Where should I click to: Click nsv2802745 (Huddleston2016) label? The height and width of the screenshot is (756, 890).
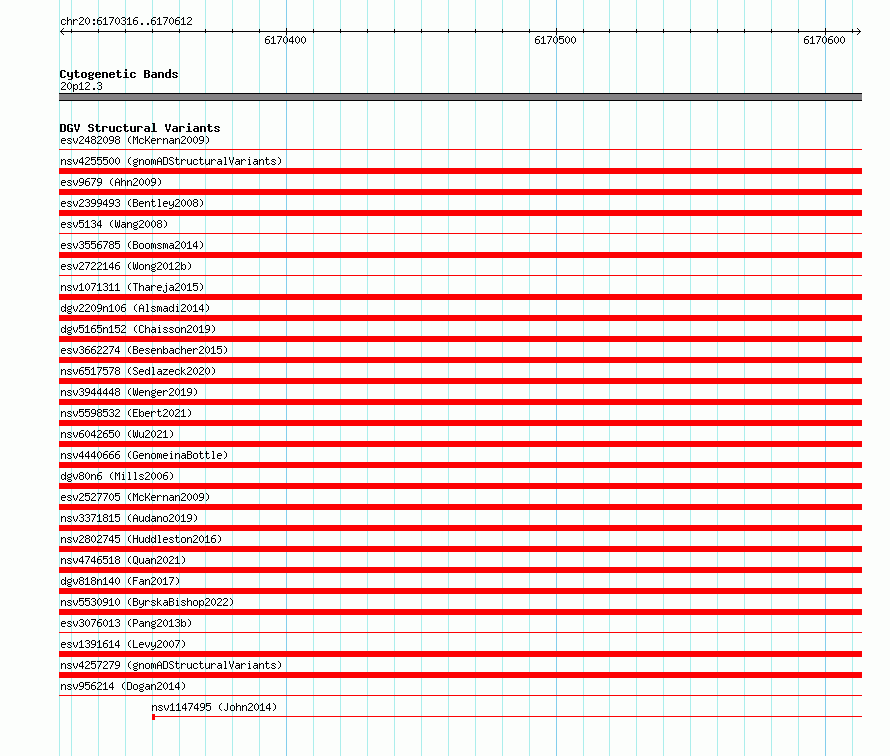(141, 539)
